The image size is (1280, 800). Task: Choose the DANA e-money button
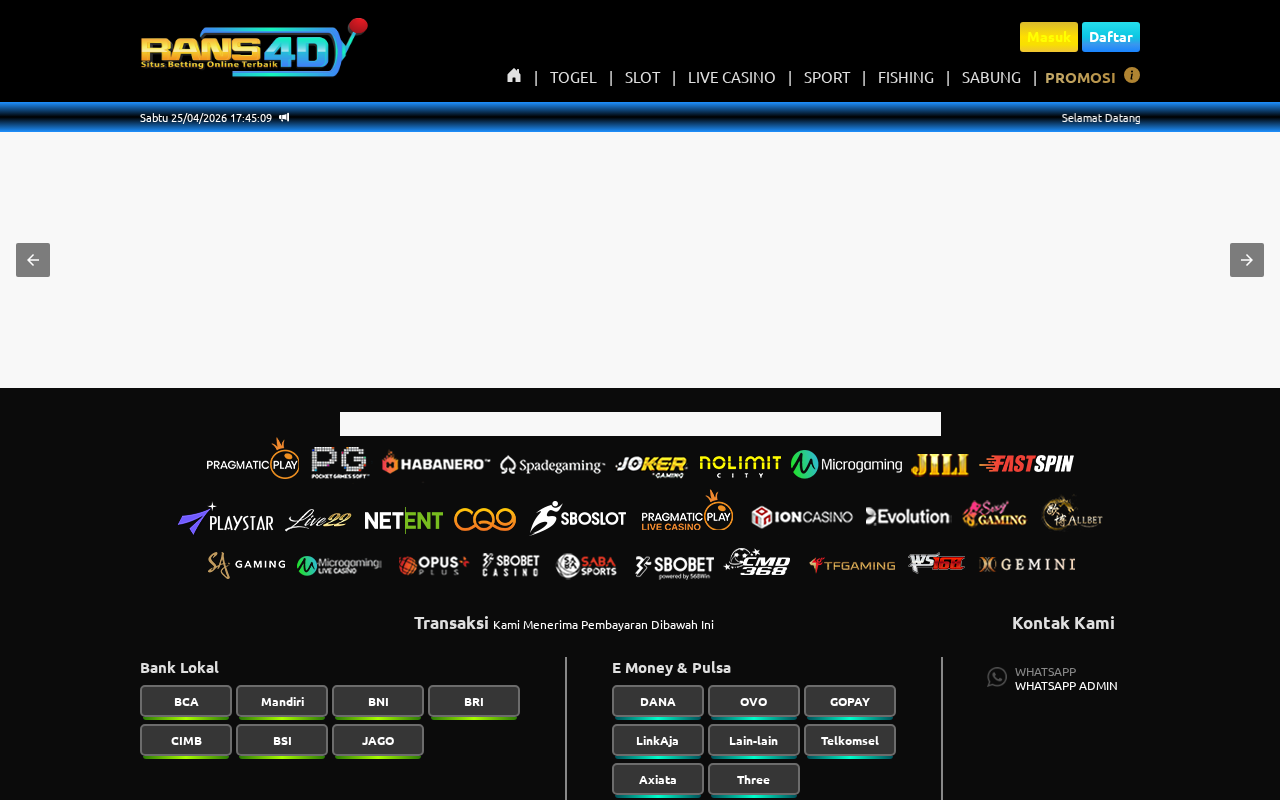click(x=658, y=701)
